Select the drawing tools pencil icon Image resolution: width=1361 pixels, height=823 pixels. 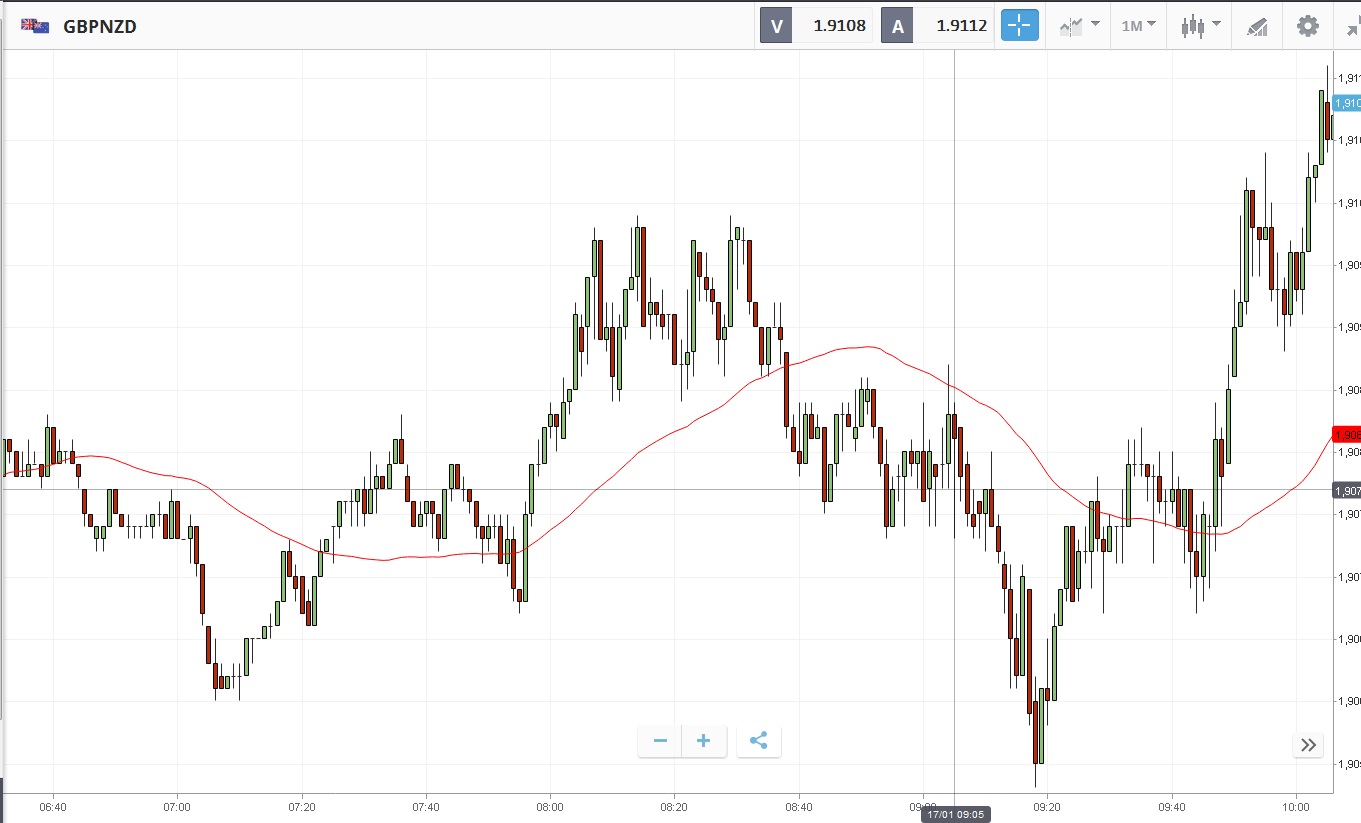tap(1257, 27)
